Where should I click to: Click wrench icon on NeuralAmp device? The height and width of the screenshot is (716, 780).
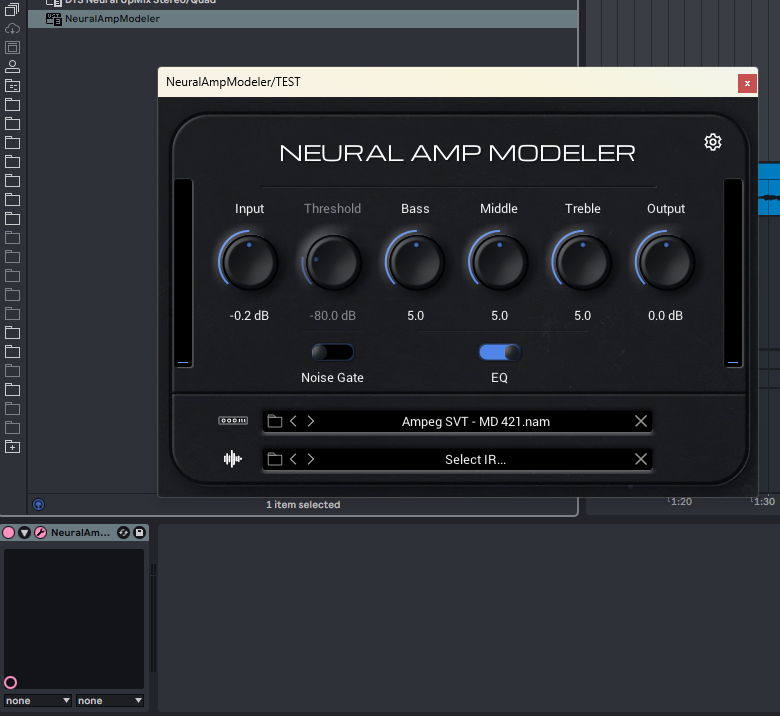[41, 533]
